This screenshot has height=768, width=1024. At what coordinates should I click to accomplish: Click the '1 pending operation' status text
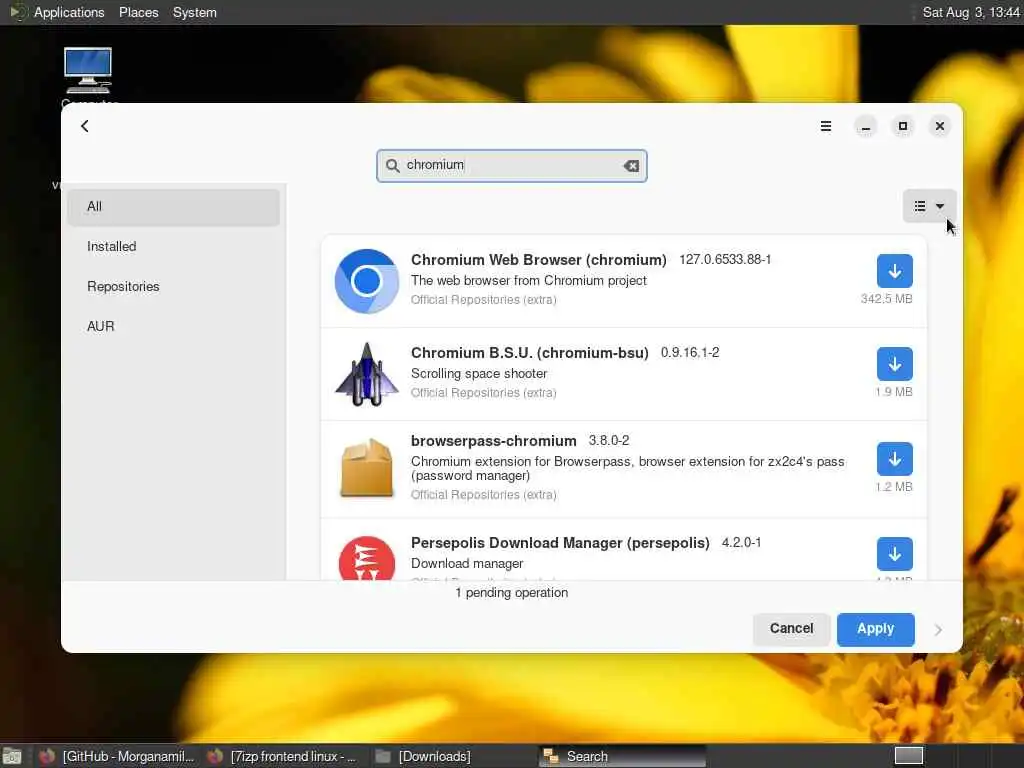pos(511,593)
